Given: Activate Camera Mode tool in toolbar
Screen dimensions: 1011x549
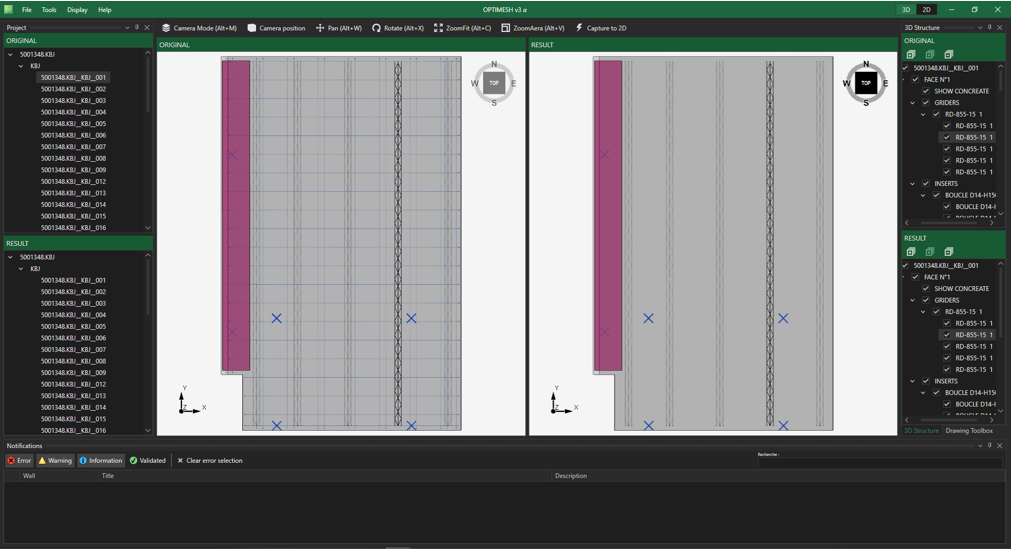Looking at the screenshot, I should pos(199,28).
